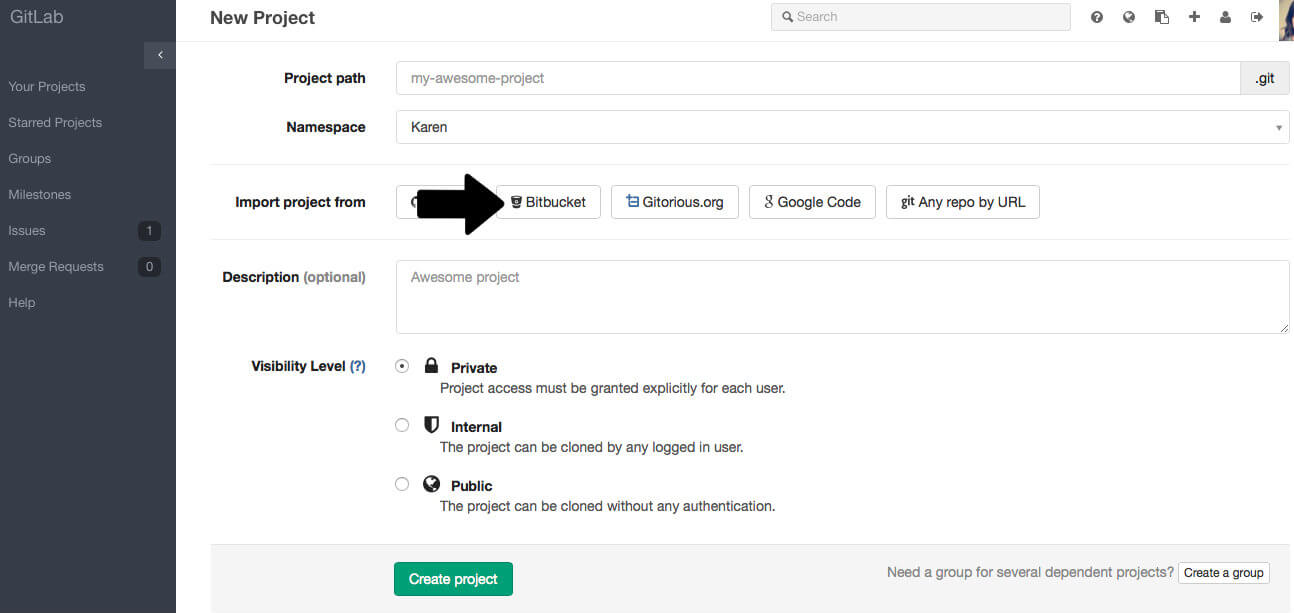The image size is (1294, 613).
Task: Explore public projects via the globe icon
Action: 1129,17
